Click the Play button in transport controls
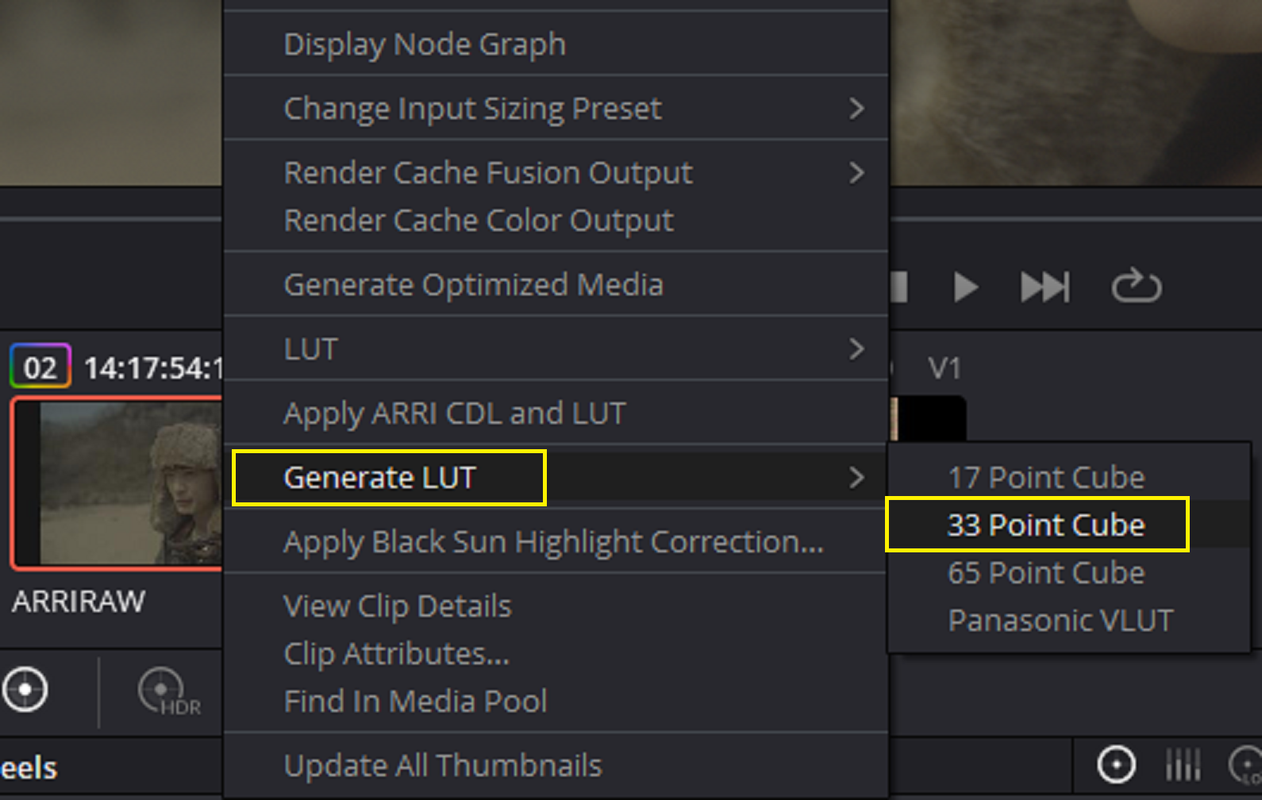 click(965, 287)
